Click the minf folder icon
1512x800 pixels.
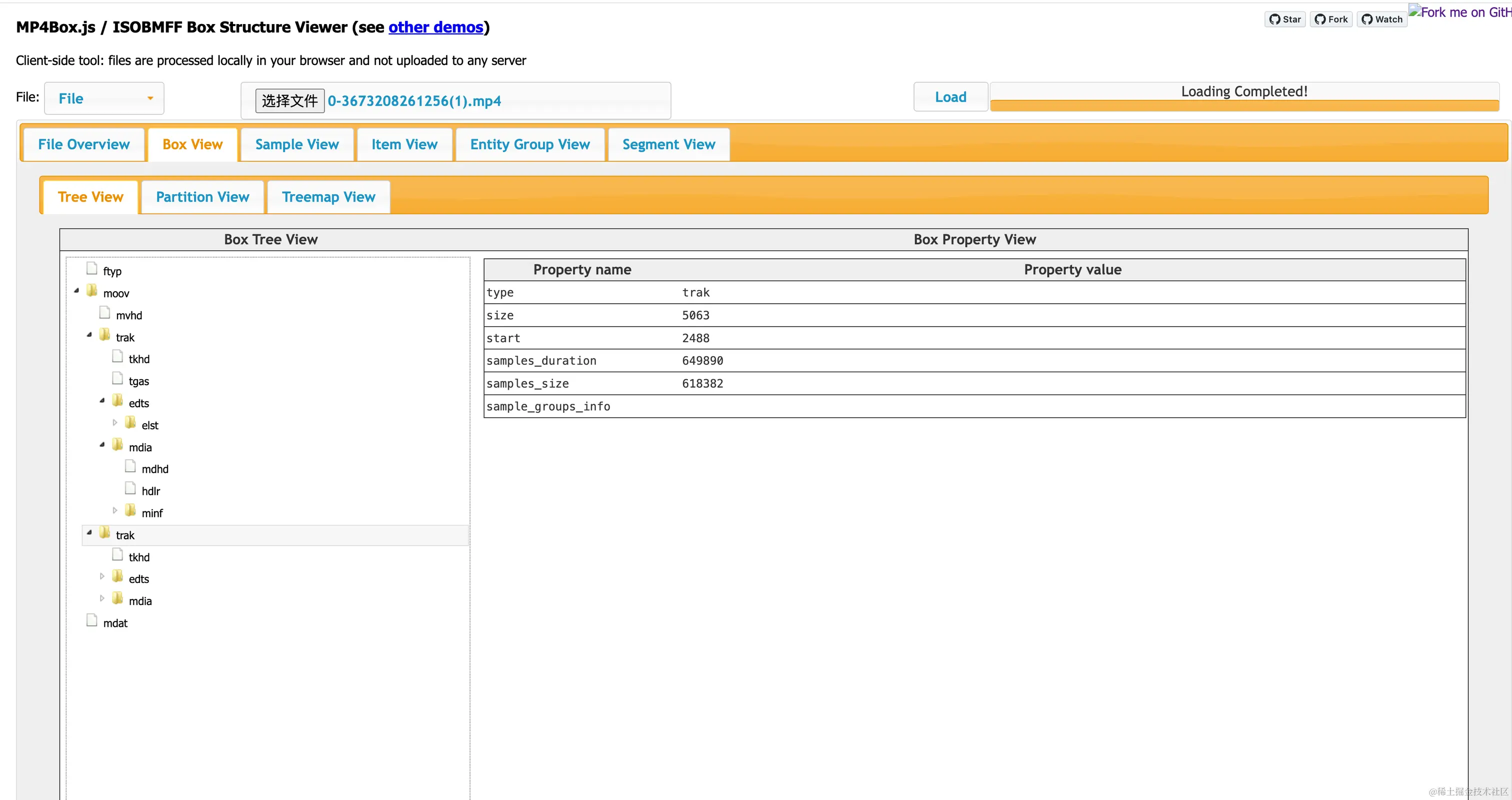pyautogui.click(x=131, y=510)
